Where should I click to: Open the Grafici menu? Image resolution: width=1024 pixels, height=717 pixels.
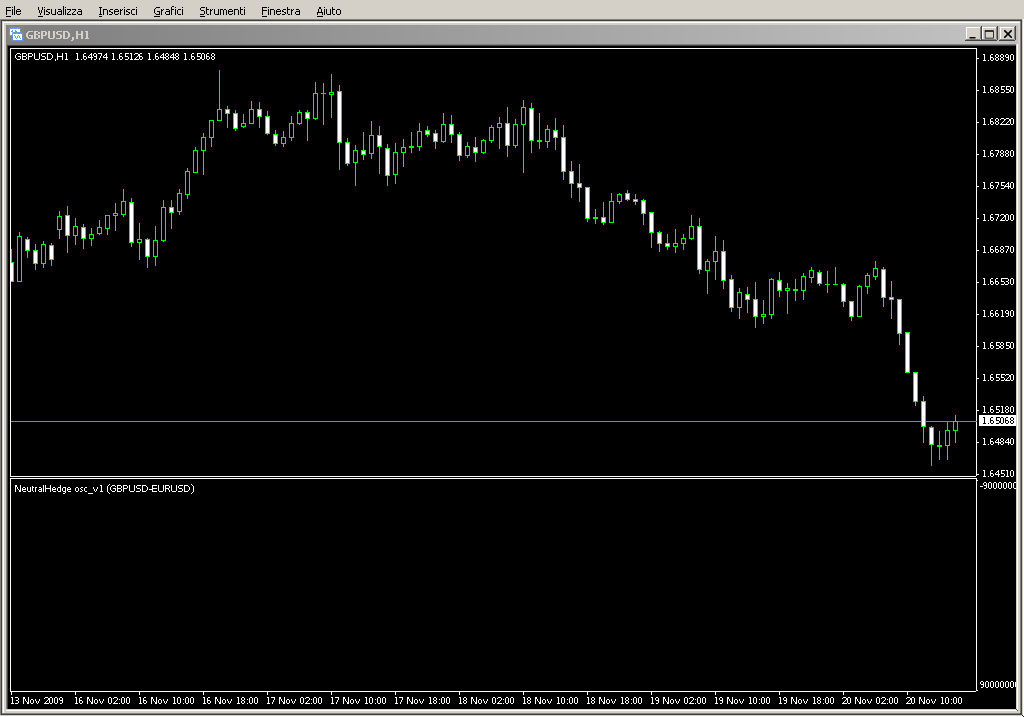[168, 11]
